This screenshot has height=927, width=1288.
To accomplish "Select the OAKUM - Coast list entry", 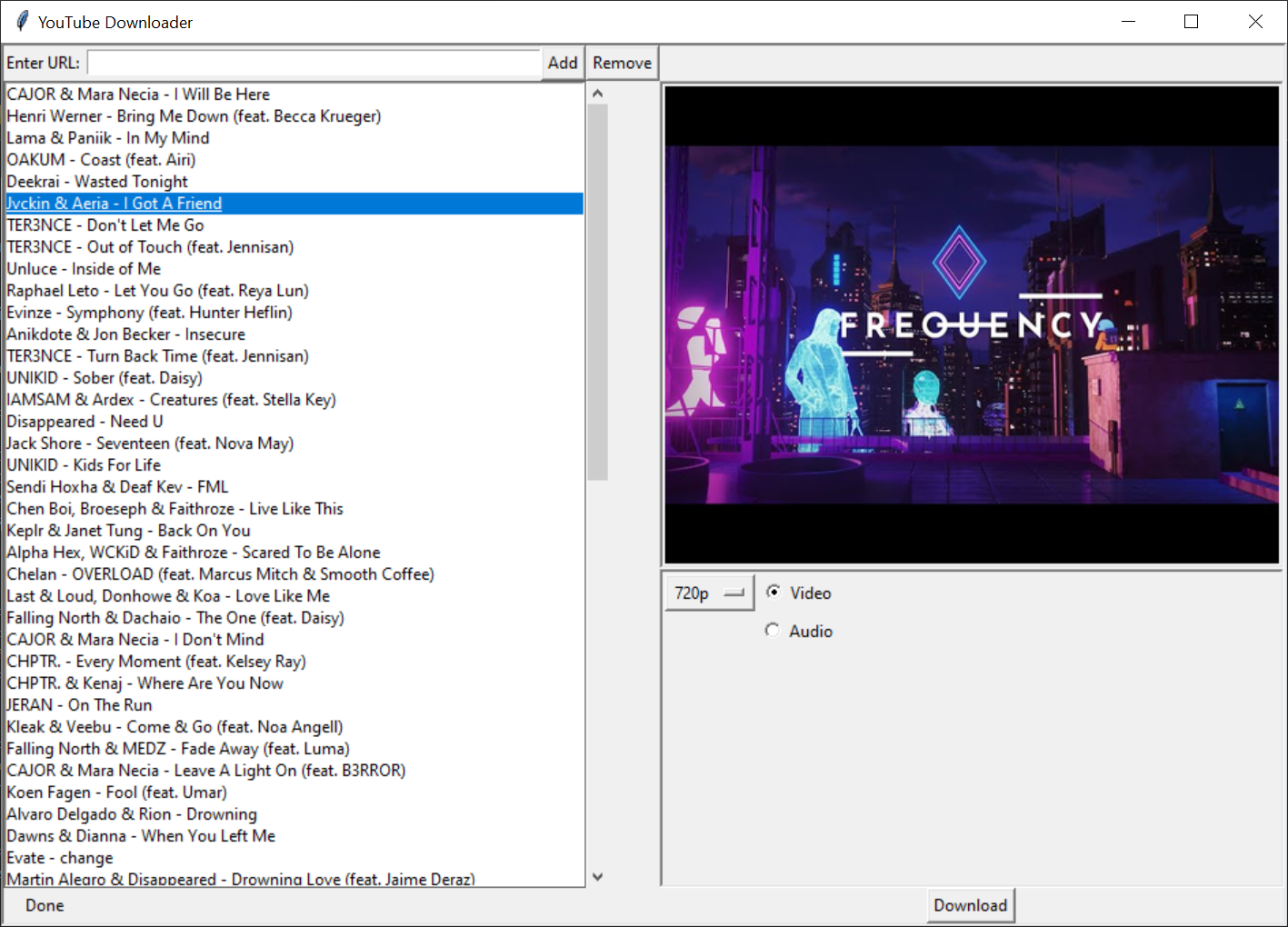I will click(x=100, y=159).
